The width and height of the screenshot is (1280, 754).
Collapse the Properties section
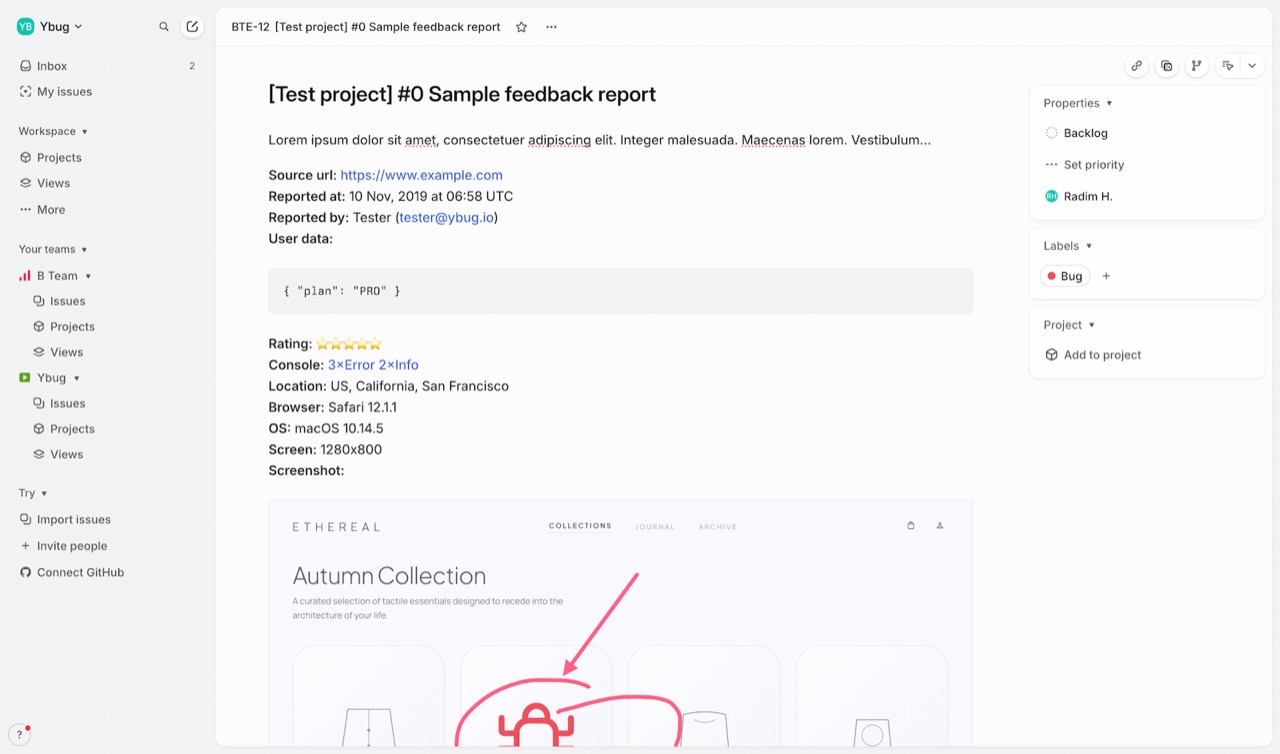[x=1078, y=103]
